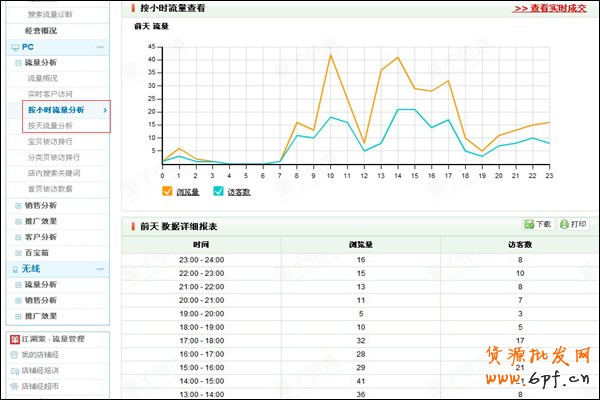Toggle the cyan 访客数 legend checkbox
The width and height of the screenshot is (600, 400).
point(218,190)
